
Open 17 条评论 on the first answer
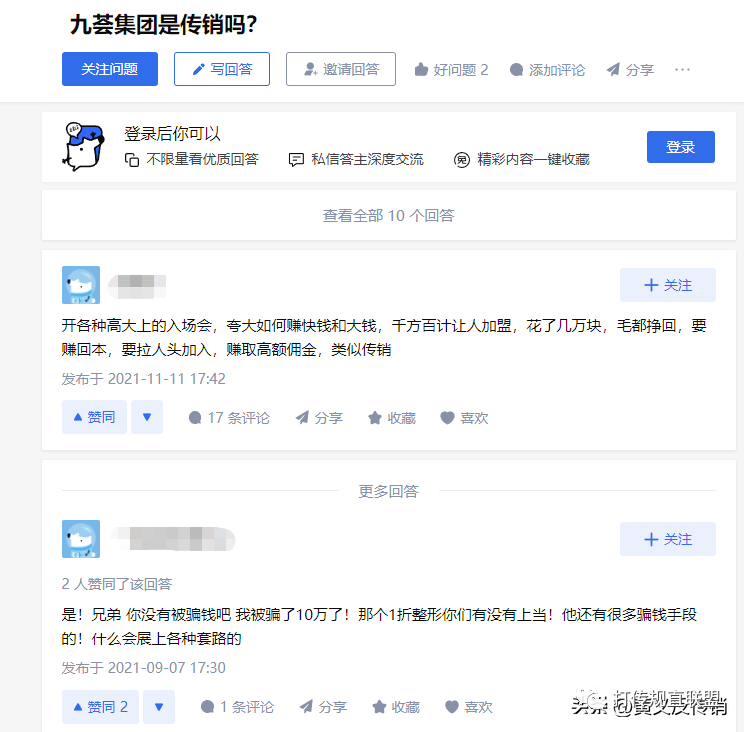[229, 417]
